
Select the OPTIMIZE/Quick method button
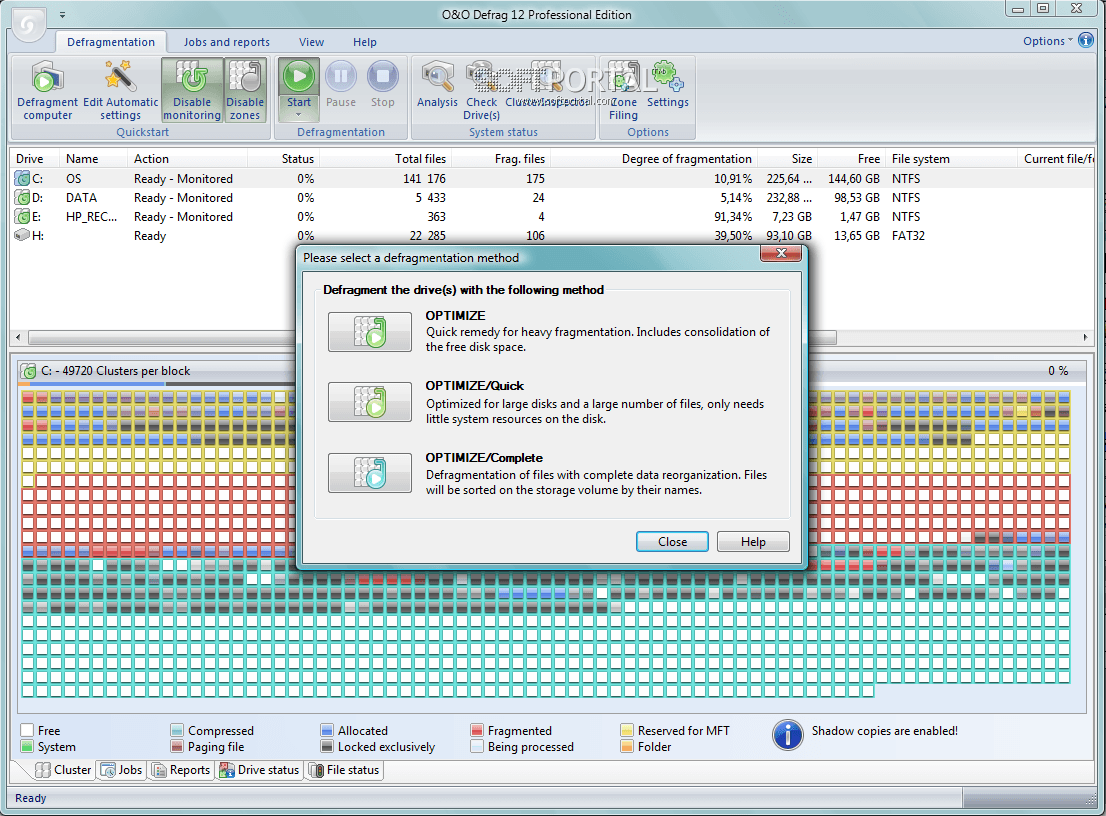tap(370, 401)
